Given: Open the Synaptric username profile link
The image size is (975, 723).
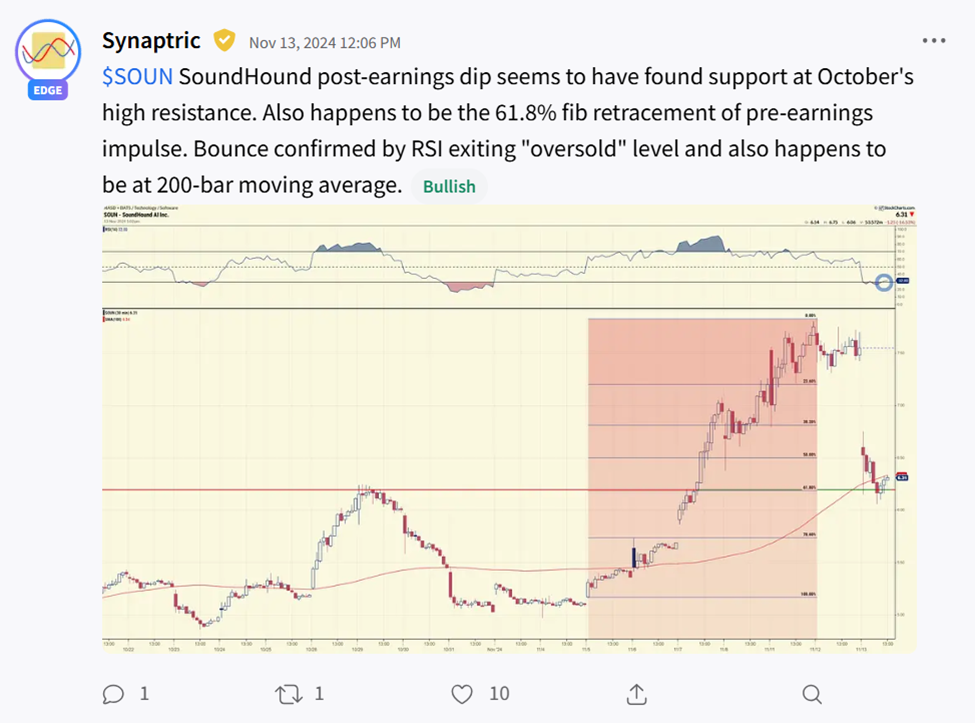Looking at the screenshot, I should (x=151, y=41).
